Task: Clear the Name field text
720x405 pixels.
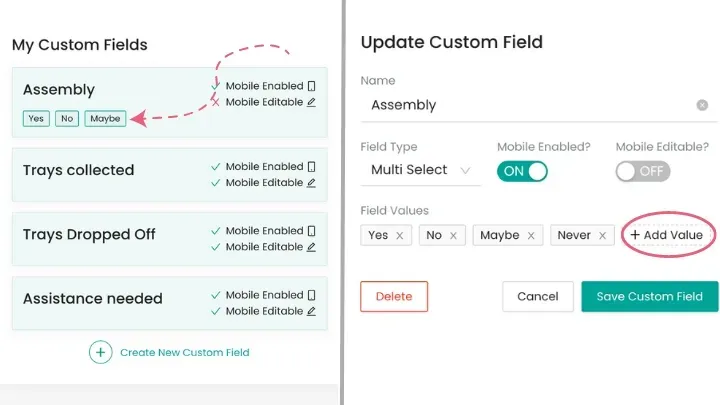Action: point(702,105)
